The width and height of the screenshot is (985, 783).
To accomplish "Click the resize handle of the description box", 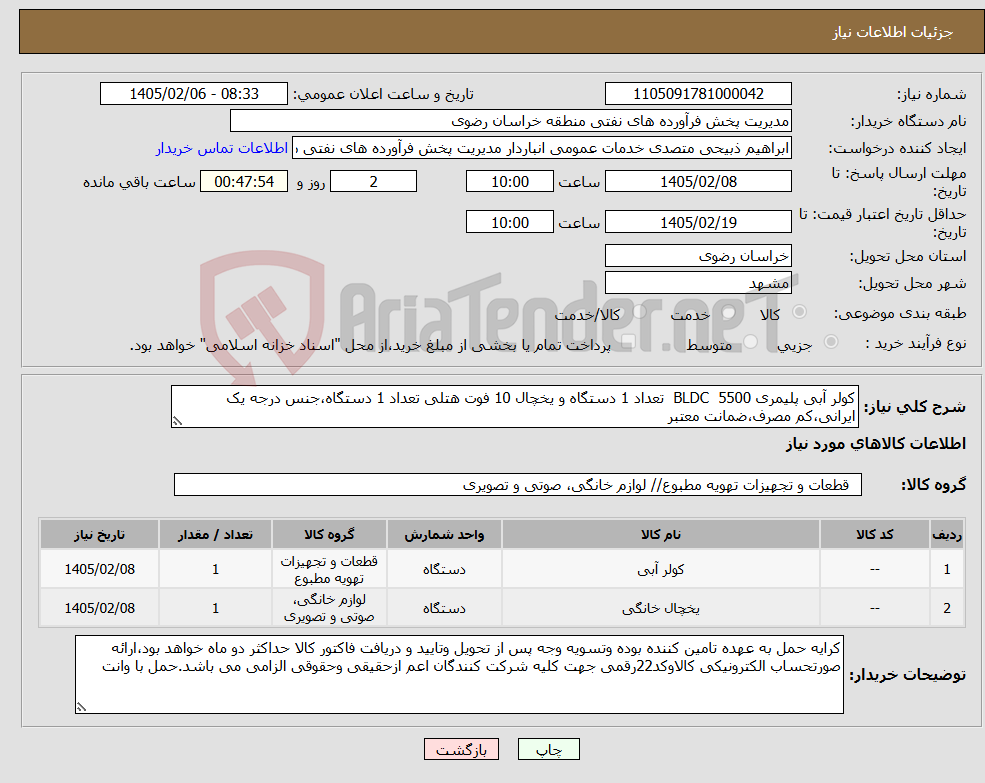I will click(x=177, y=422).
